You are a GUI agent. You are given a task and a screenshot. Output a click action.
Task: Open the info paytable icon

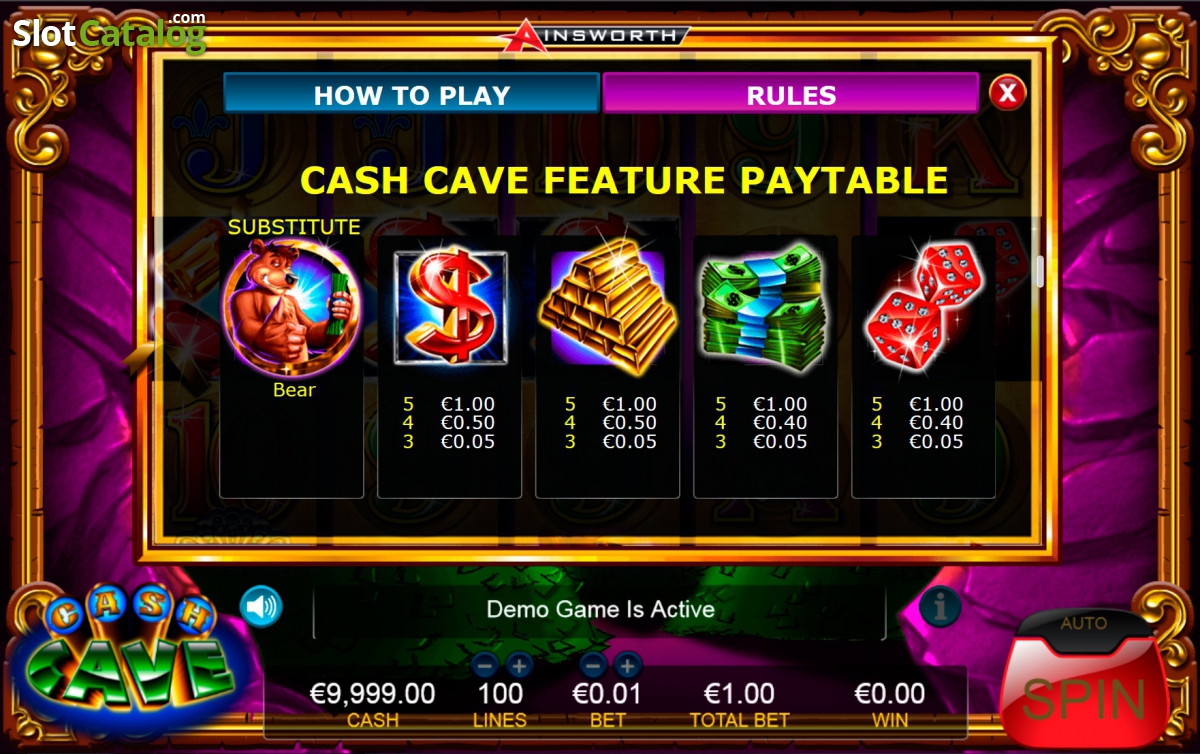(940, 606)
